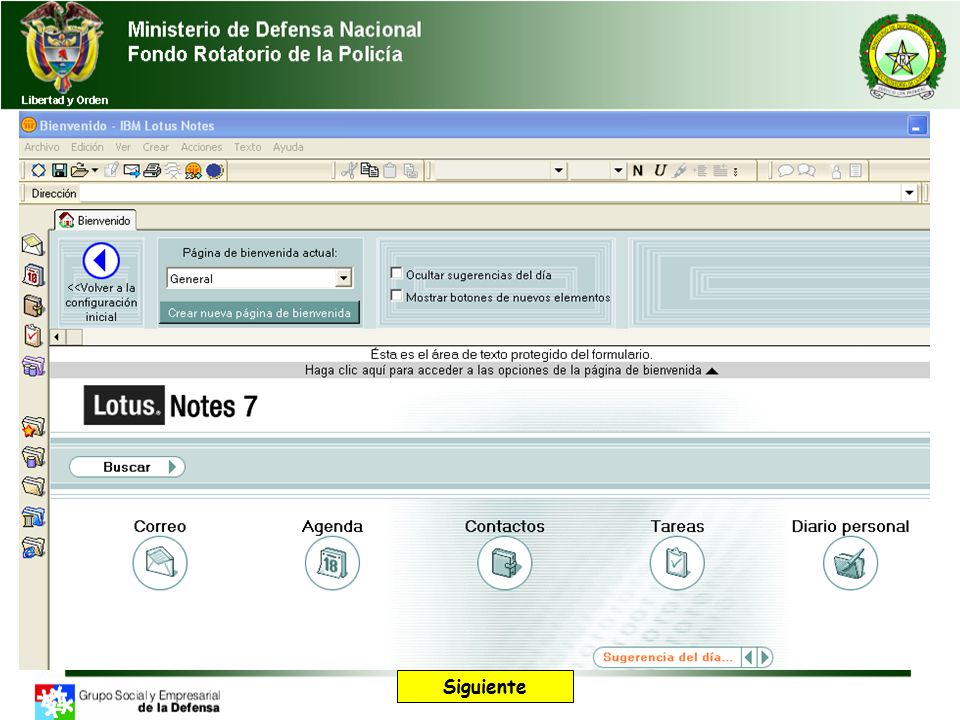Open the Ayuda menu

[288, 147]
